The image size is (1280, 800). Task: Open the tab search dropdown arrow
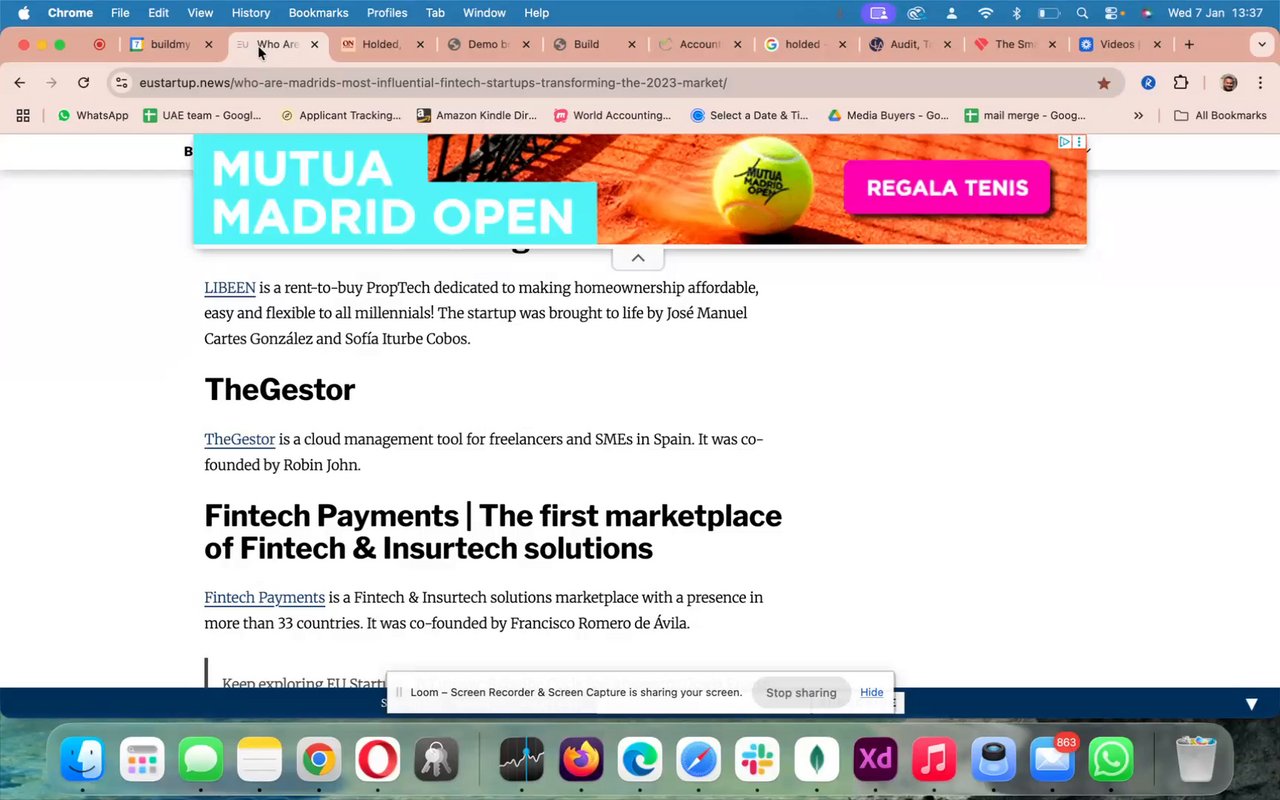[1262, 44]
